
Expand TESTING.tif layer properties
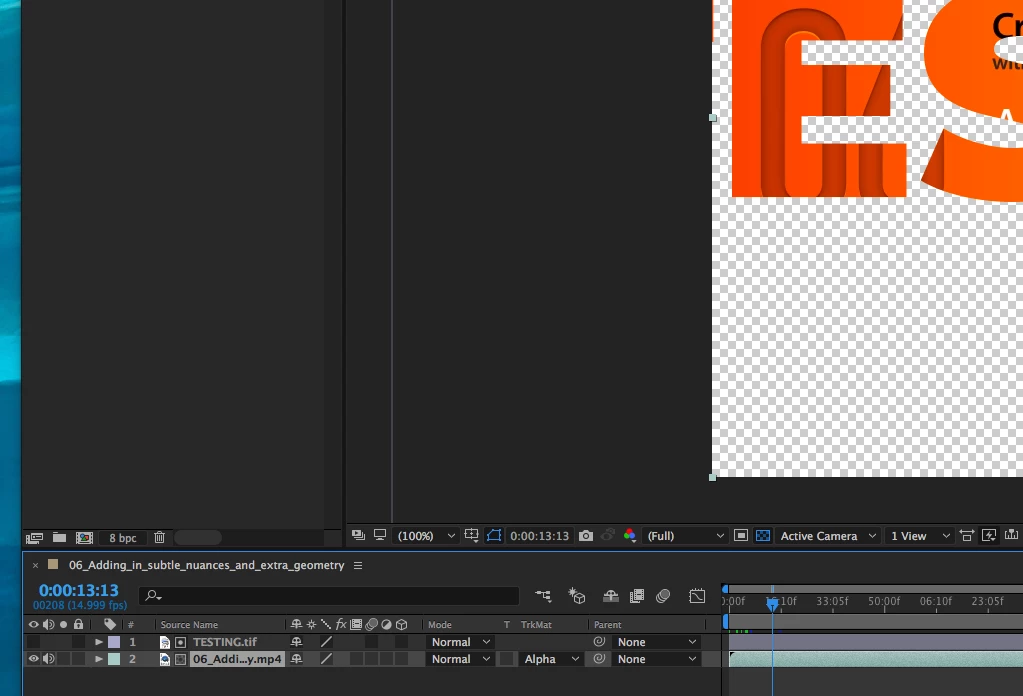click(99, 642)
